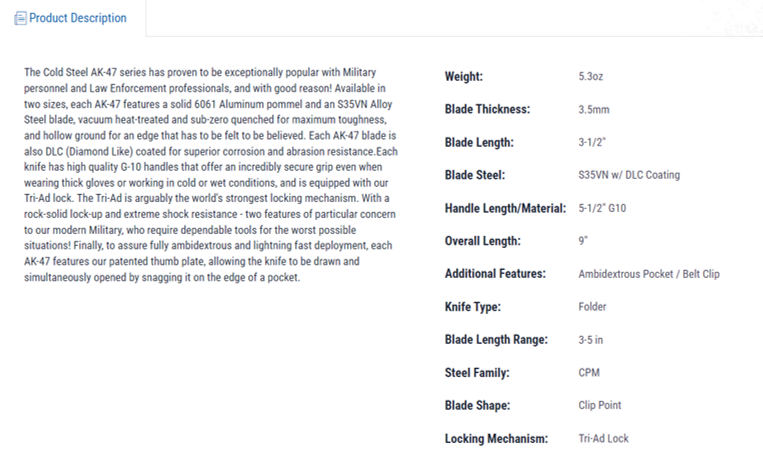
Task: Select the 3.5mm thickness value
Action: [594, 110]
